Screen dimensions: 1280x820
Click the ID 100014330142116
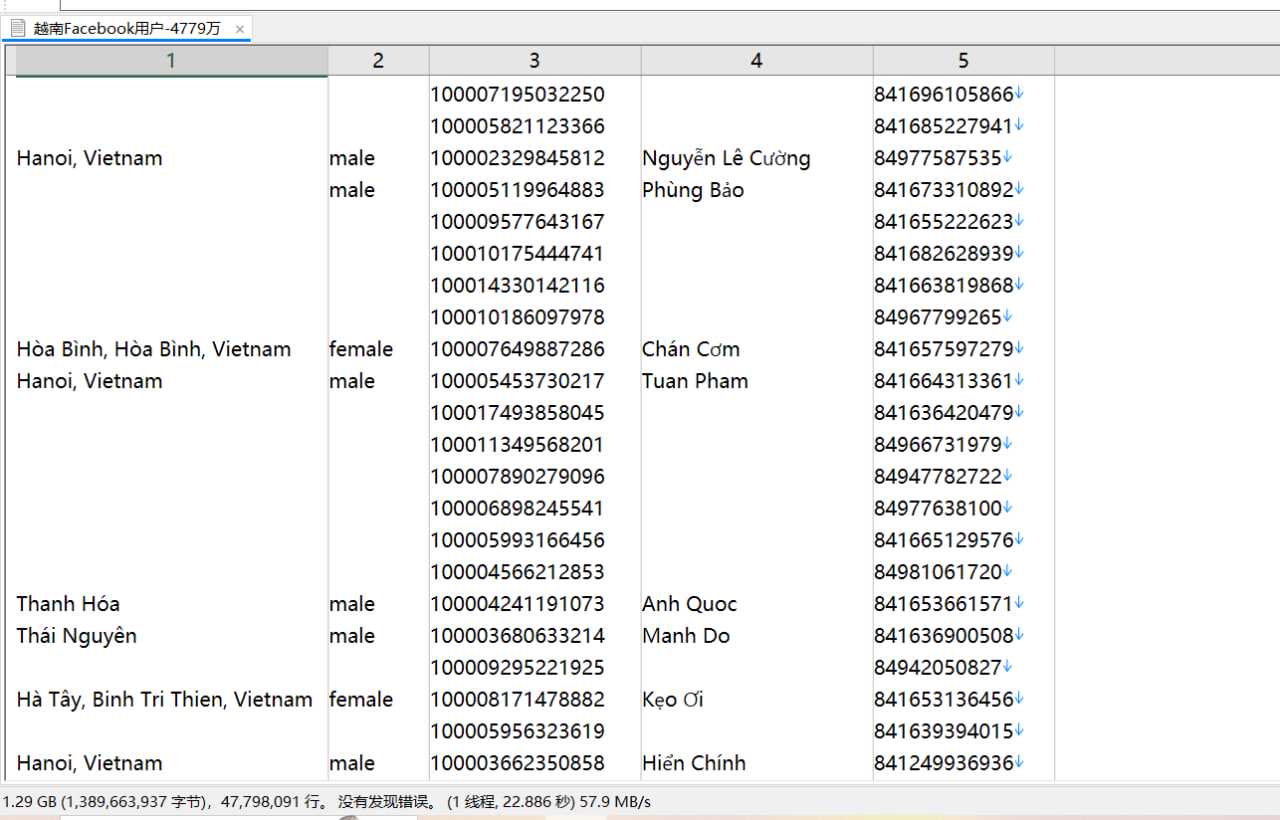(518, 285)
